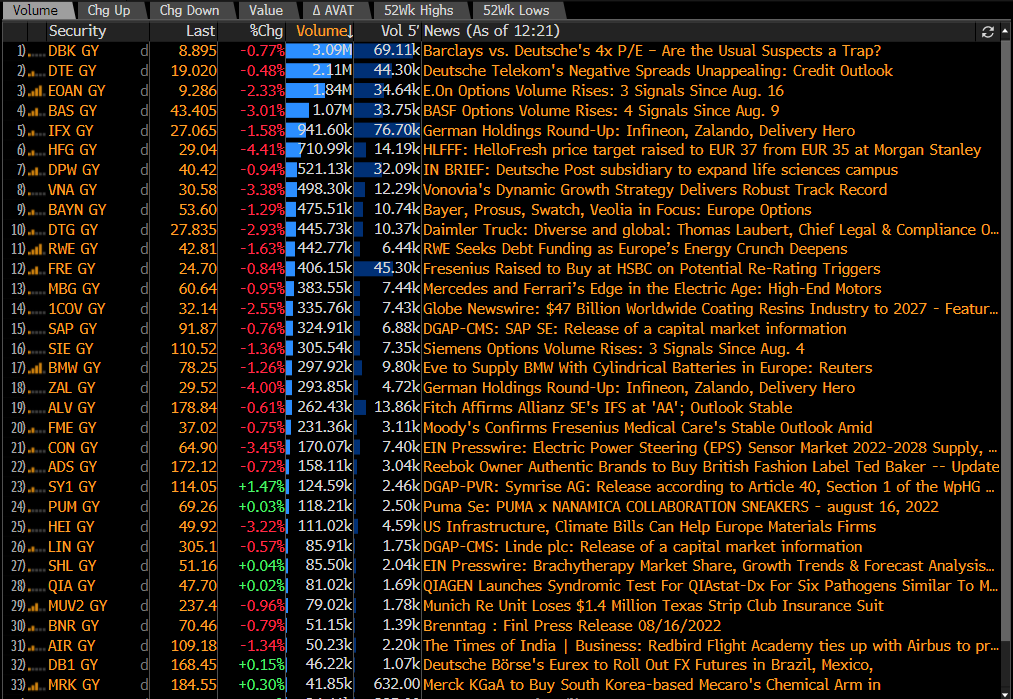This screenshot has height=699, width=1013.
Task: Click the +0.15% change for DB1 GY
Action: pyautogui.click(x=262, y=665)
